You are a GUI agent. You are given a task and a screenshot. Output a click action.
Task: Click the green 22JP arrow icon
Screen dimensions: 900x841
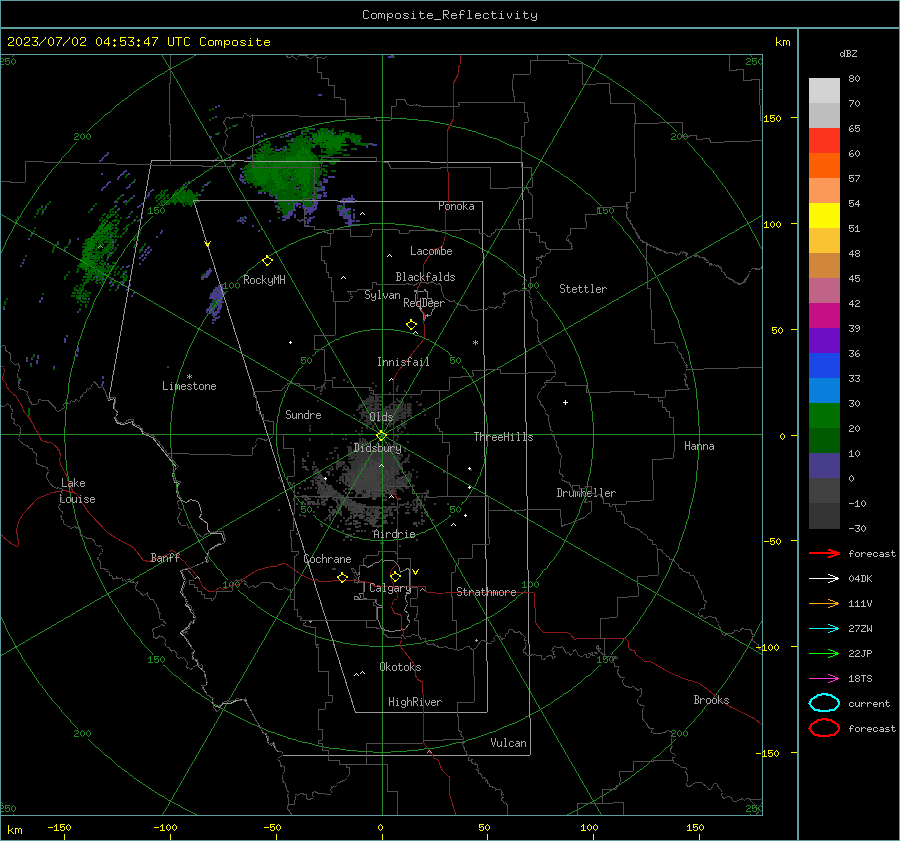click(824, 653)
